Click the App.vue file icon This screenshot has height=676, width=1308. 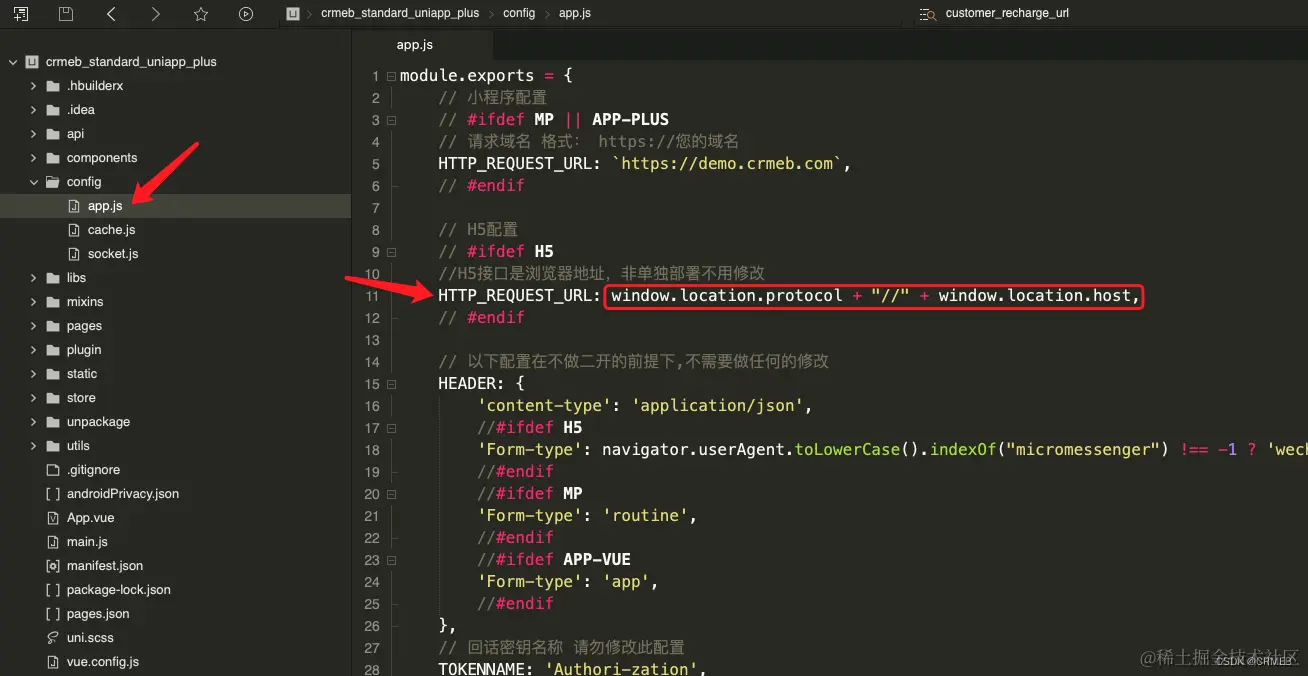[53, 518]
